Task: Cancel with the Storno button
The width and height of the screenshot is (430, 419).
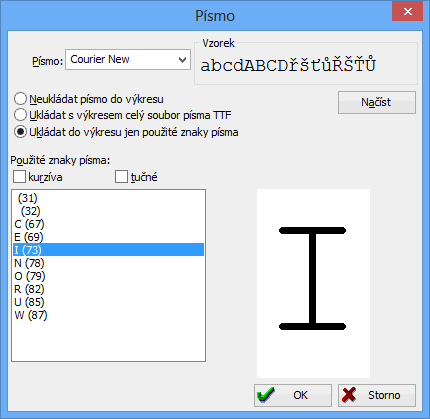Action: [377, 395]
